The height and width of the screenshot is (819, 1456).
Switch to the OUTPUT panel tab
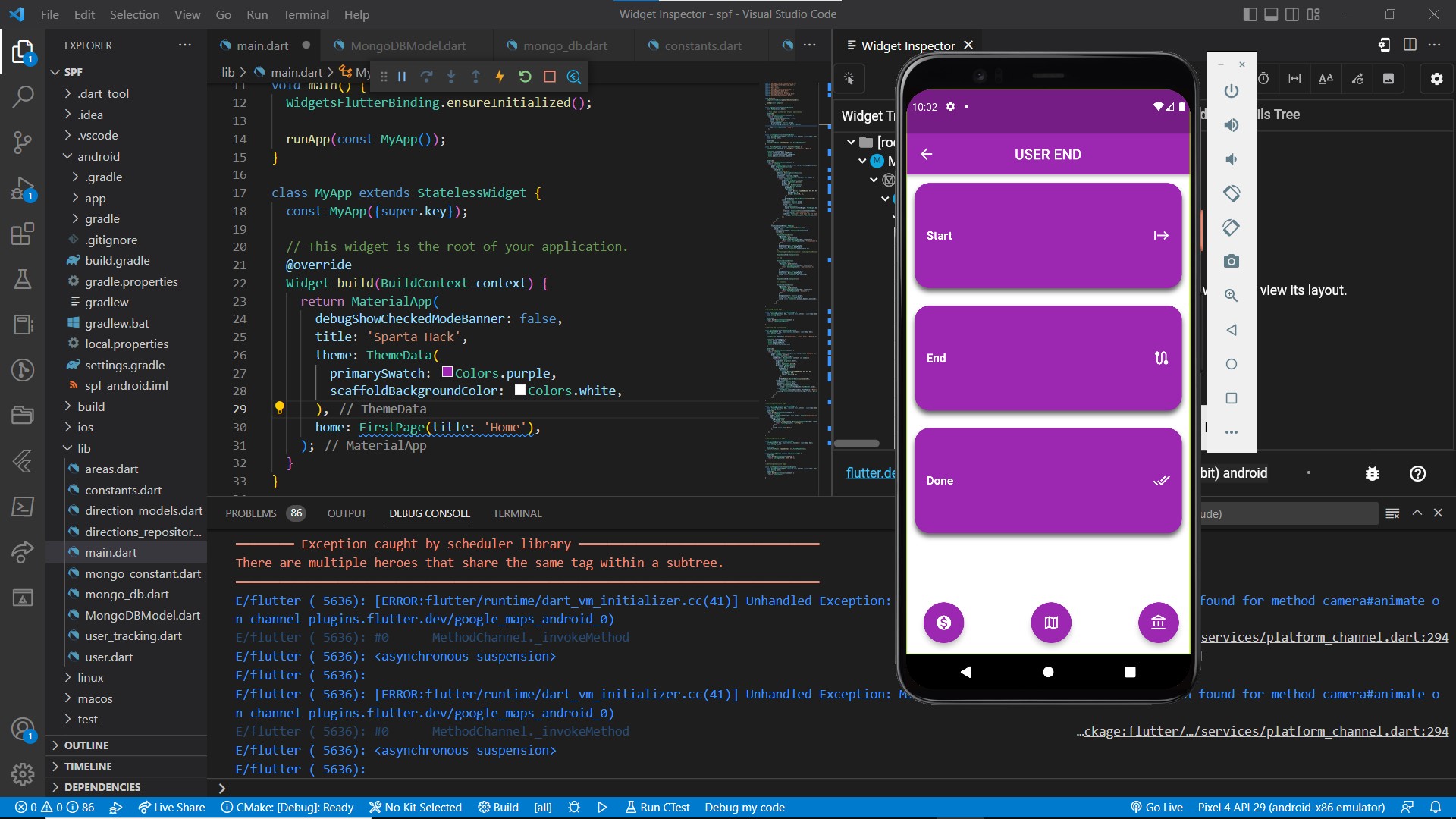click(347, 513)
